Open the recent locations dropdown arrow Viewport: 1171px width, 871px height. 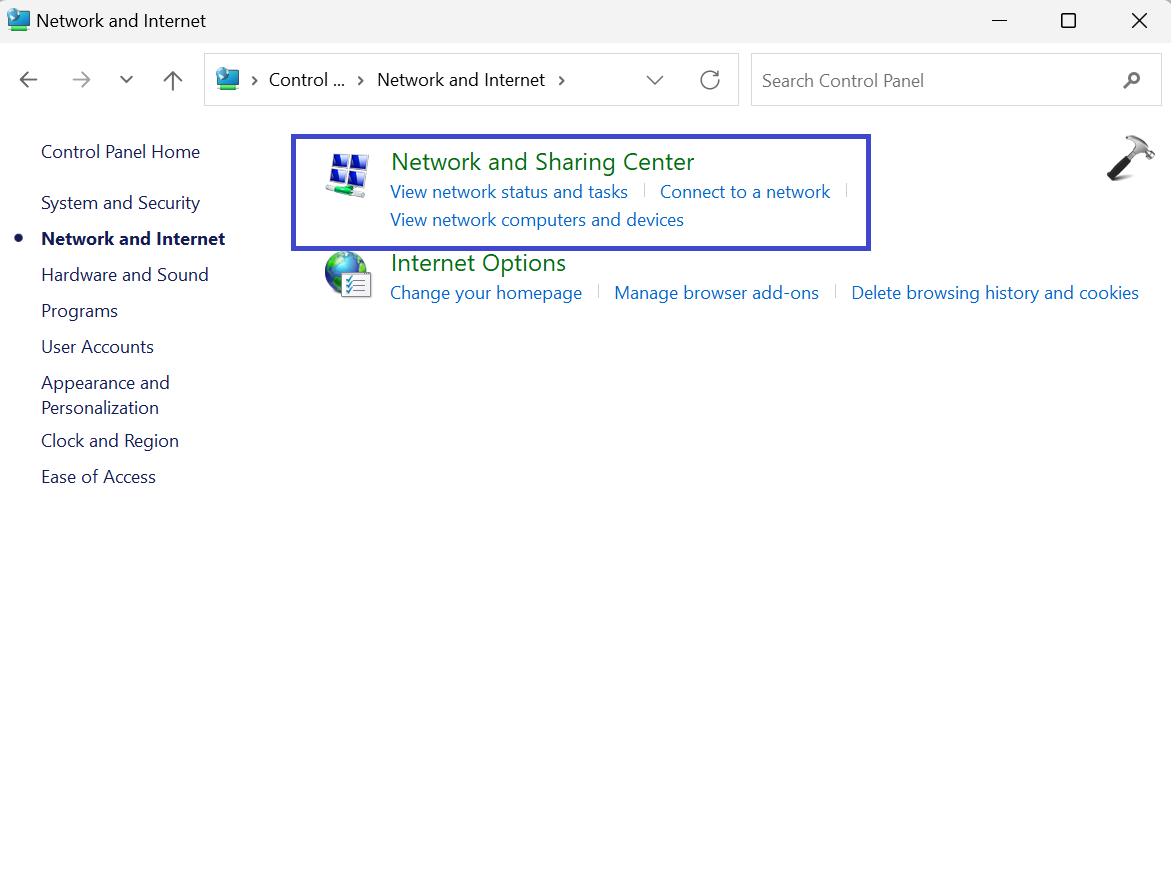point(126,80)
